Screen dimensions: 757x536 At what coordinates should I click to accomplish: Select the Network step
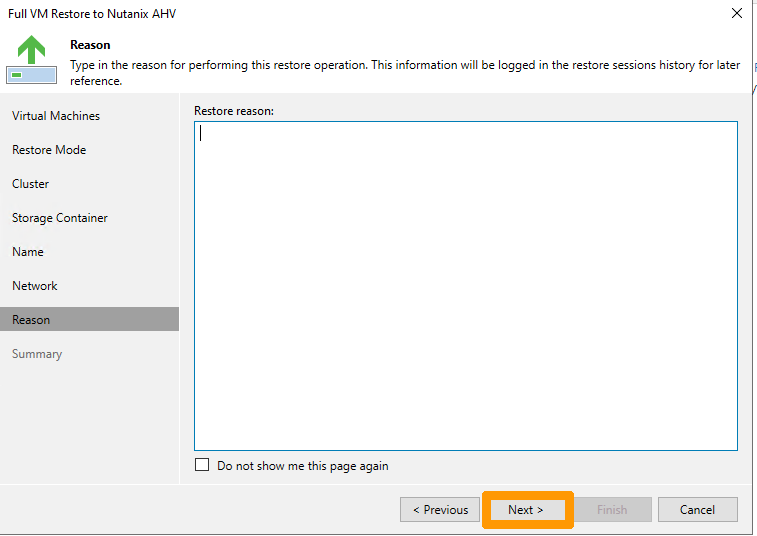point(35,286)
